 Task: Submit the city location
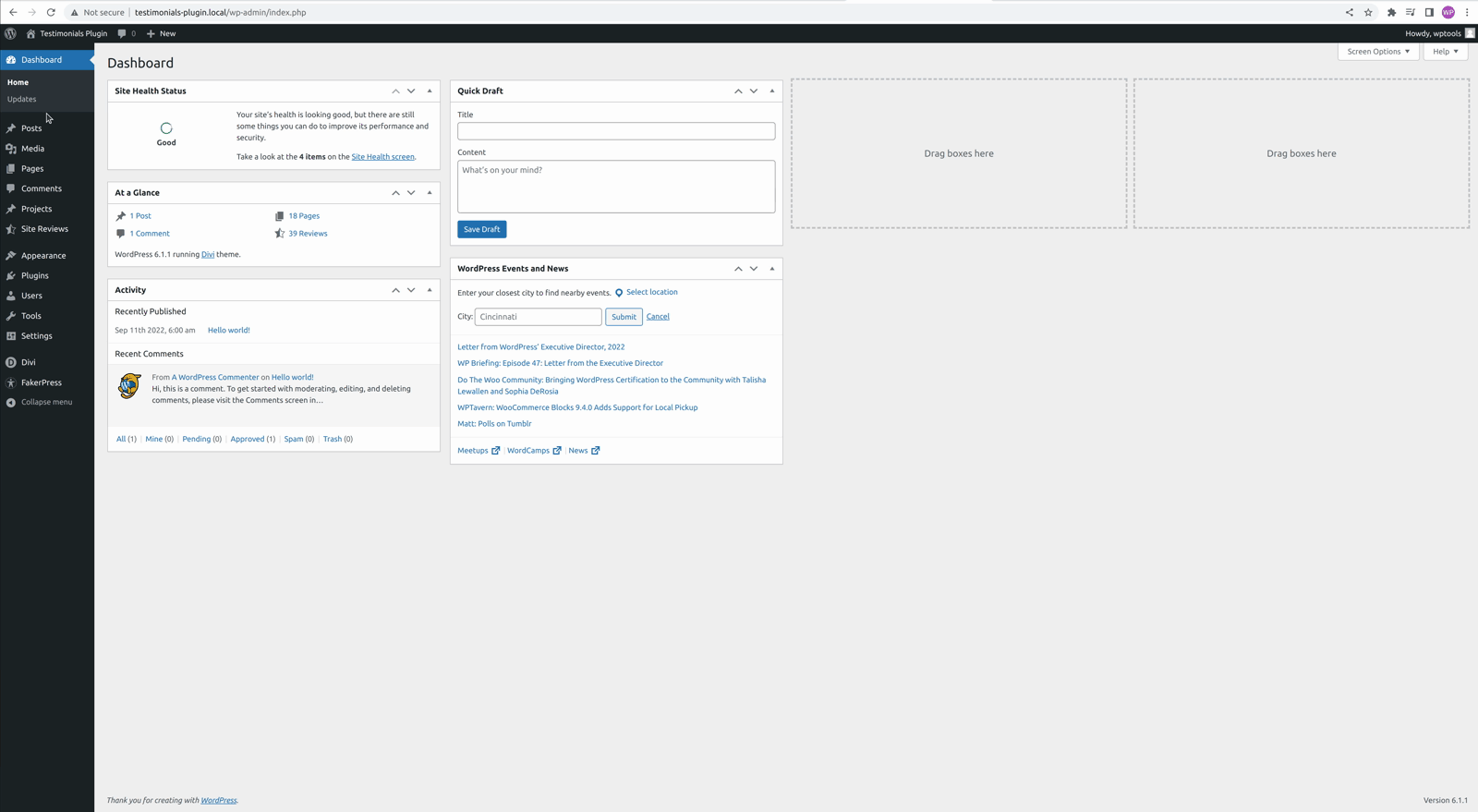[x=624, y=317]
